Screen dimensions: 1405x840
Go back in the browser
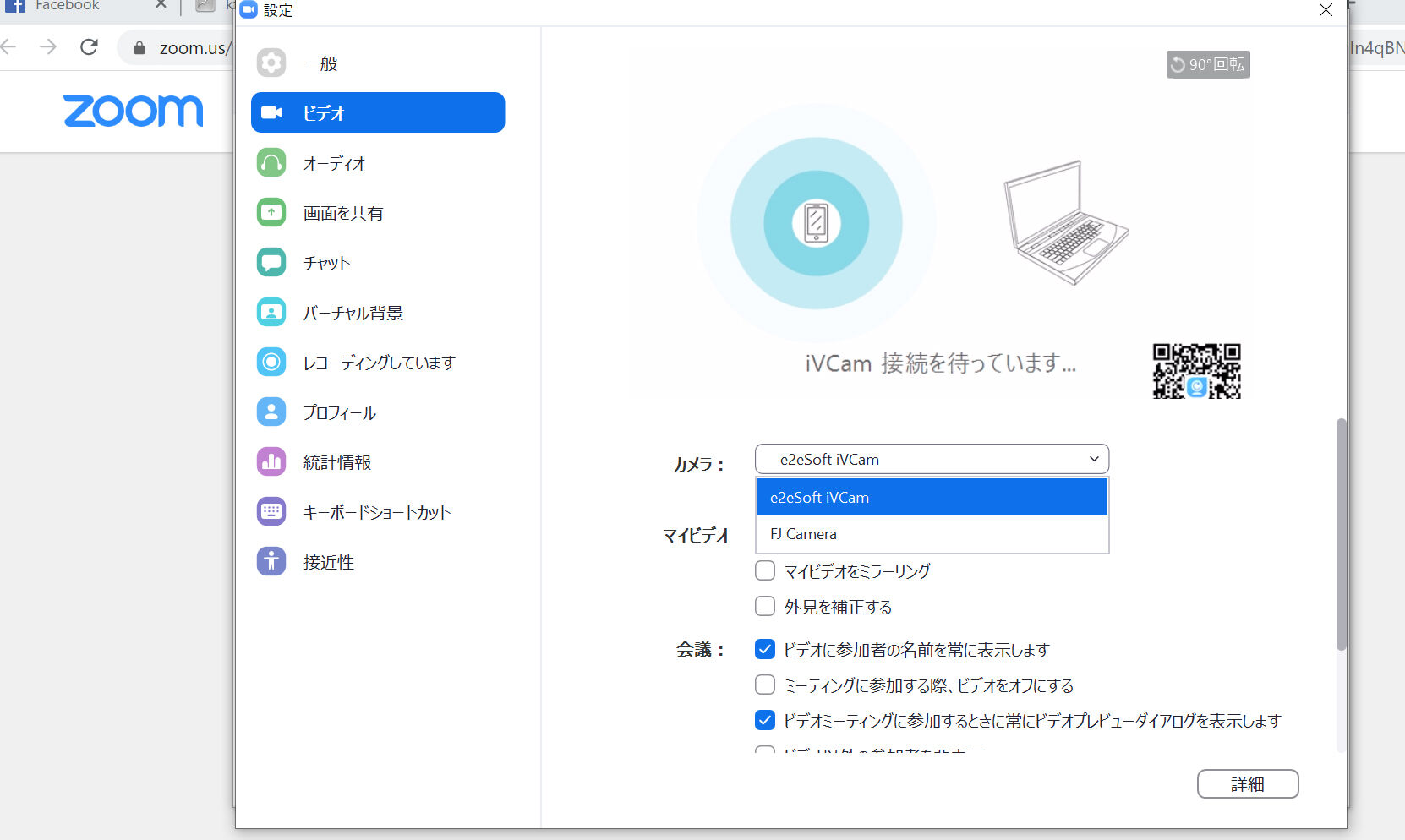(x=9, y=47)
